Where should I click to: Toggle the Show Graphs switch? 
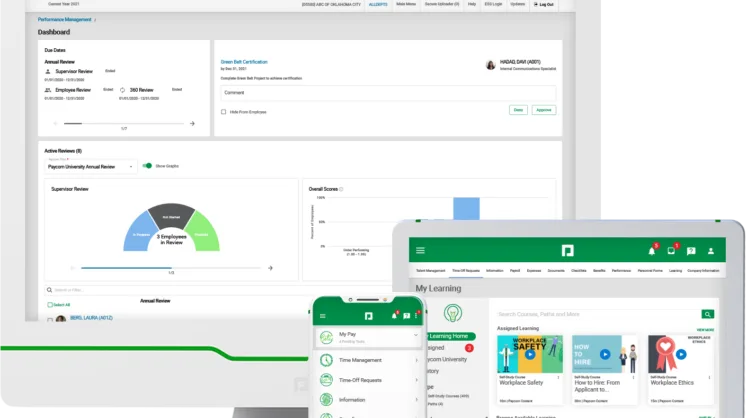(x=147, y=166)
